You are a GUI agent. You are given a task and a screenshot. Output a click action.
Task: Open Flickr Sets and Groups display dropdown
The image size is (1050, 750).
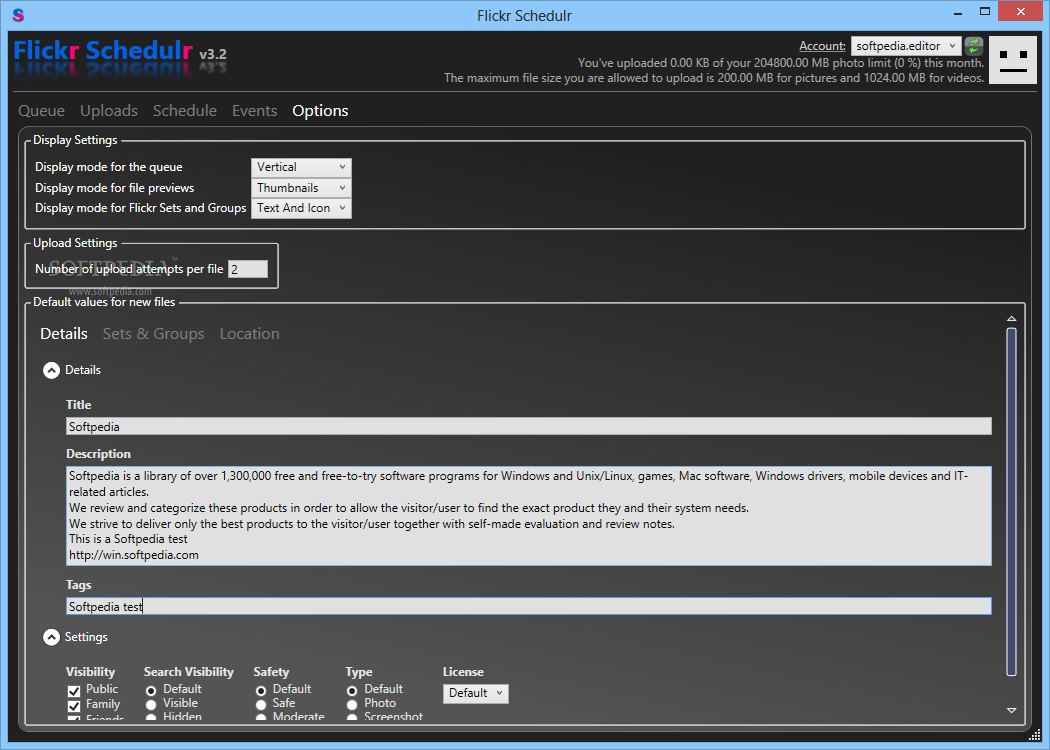301,208
